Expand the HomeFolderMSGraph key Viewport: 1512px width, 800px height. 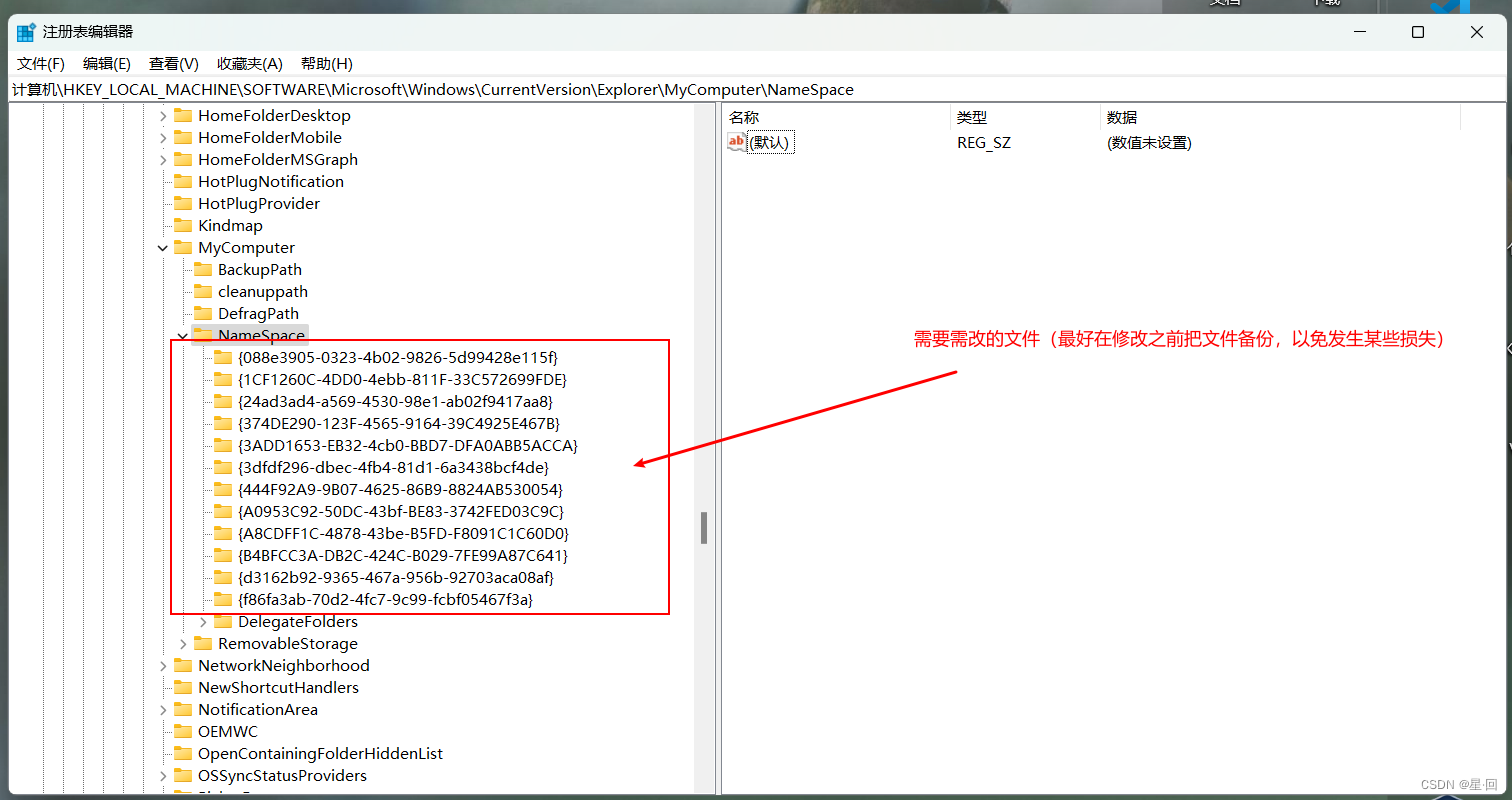pyautogui.click(x=164, y=160)
